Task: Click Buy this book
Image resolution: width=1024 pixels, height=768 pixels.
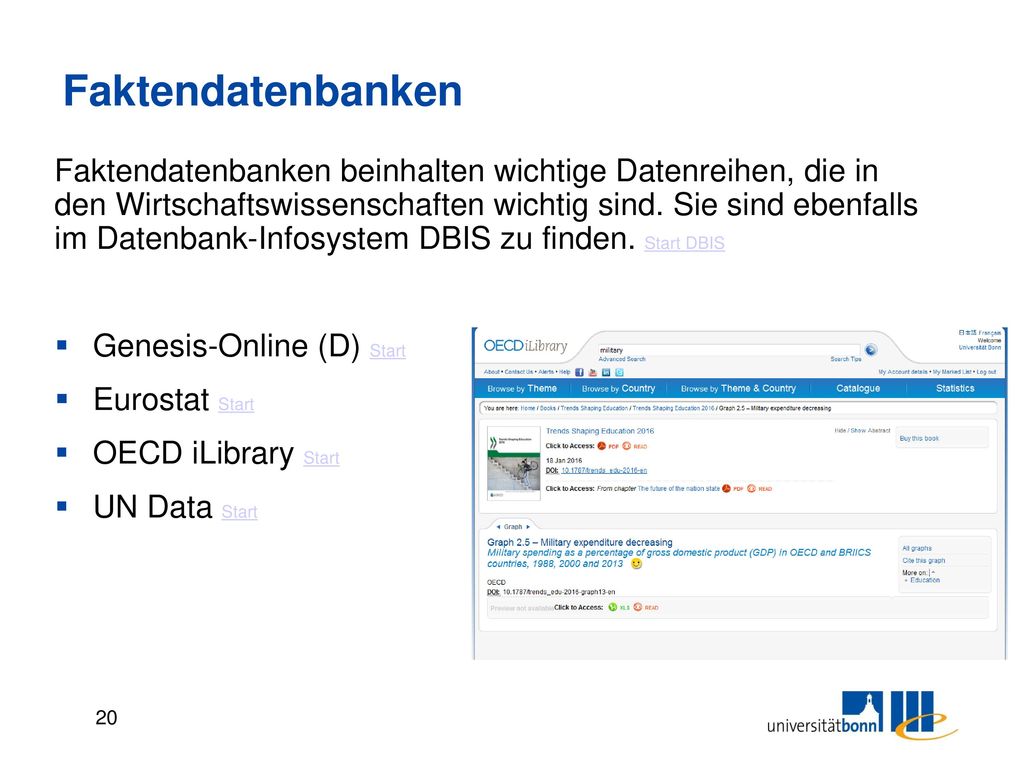Action: click(x=919, y=438)
